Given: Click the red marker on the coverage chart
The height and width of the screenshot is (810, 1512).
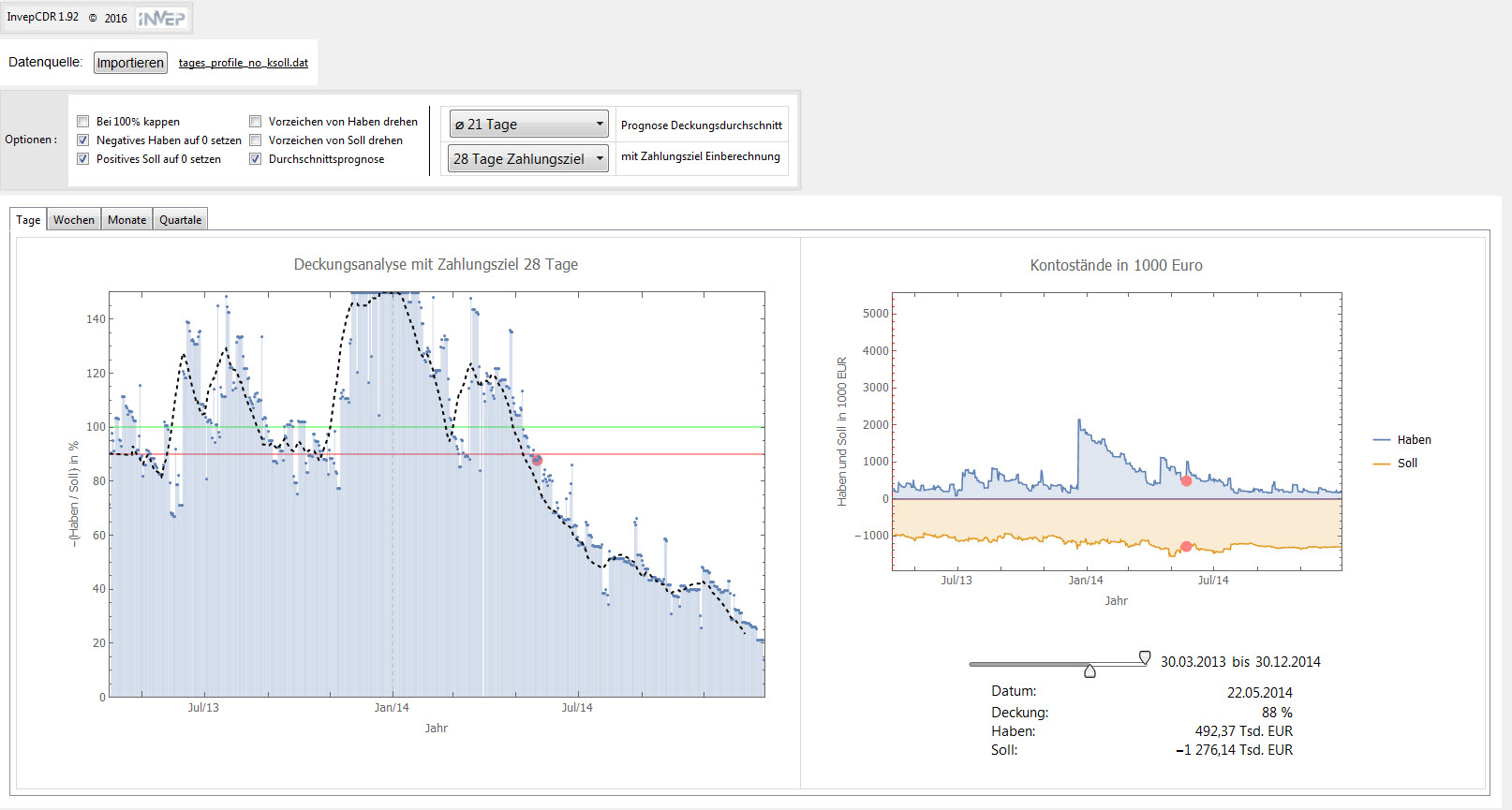Looking at the screenshot, I should tap(537, 460).
